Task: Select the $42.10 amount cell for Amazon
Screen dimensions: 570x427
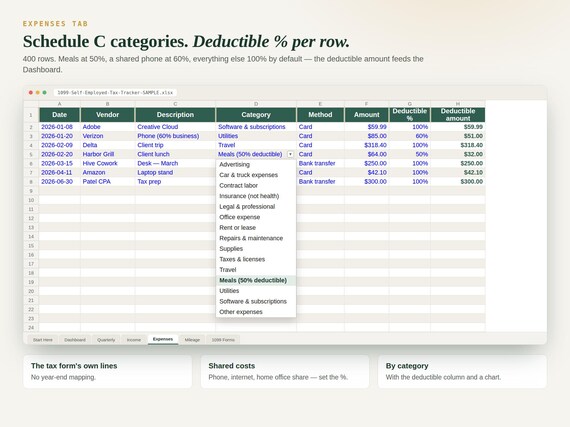Action: coord(366,172)
